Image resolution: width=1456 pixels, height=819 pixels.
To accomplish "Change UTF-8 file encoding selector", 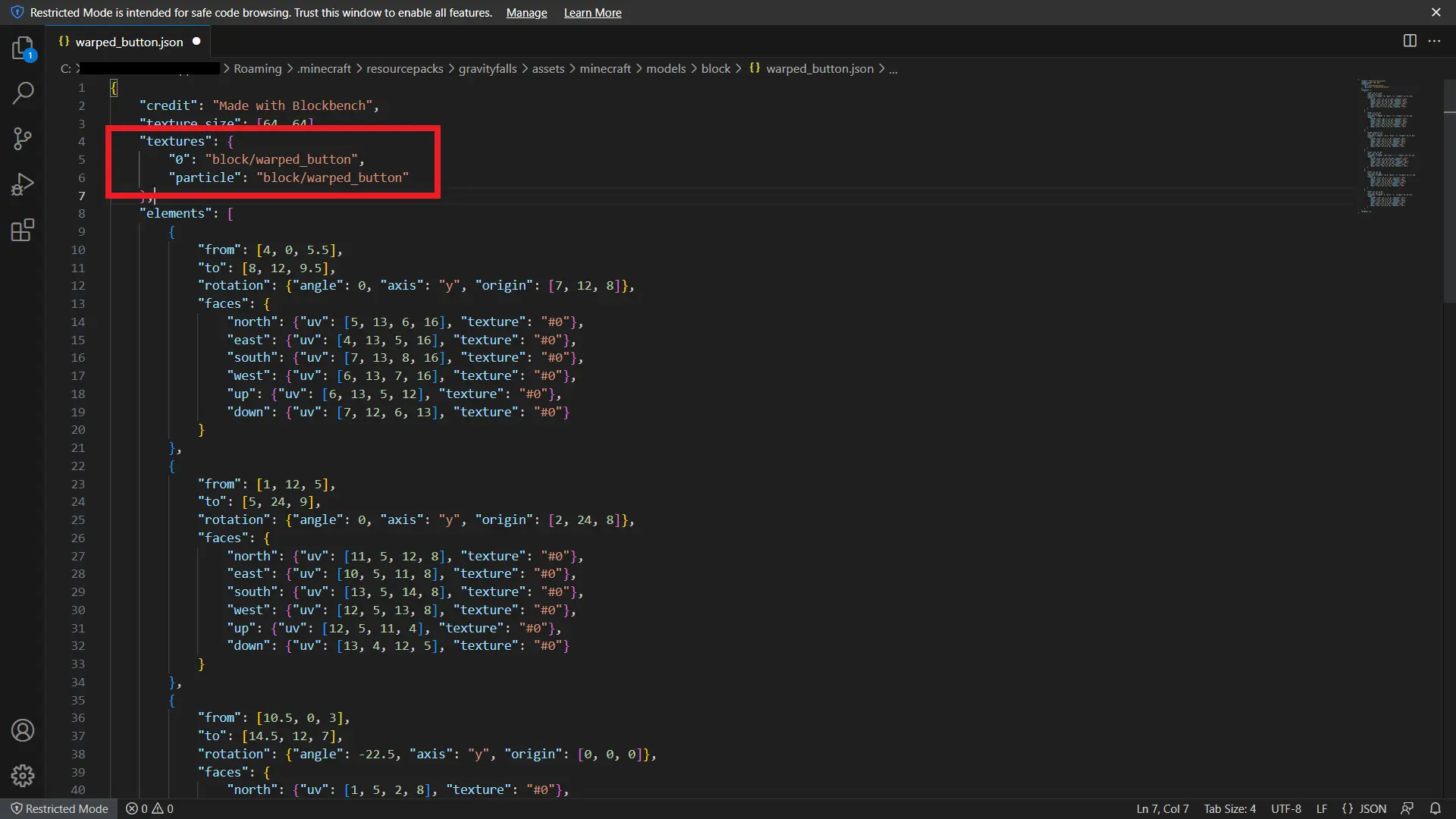I will 1285,808.
